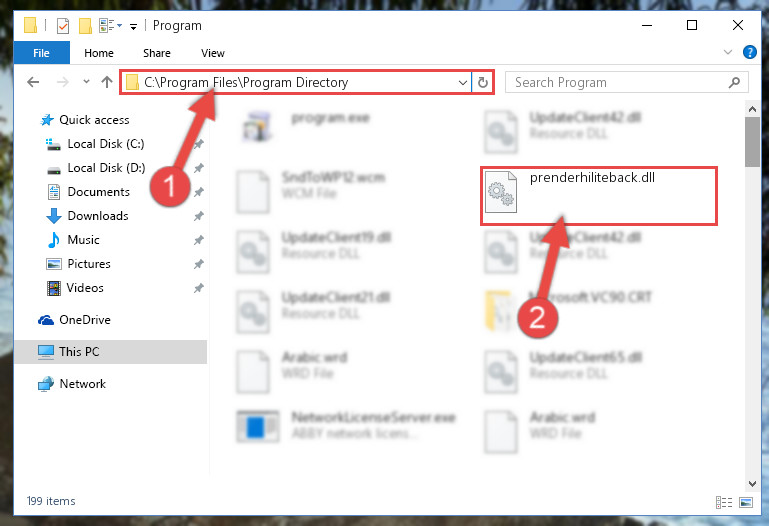Select prenderhiliteback.dll file
The height and width of the screenshot is (526, 769).
pos(598,196)
